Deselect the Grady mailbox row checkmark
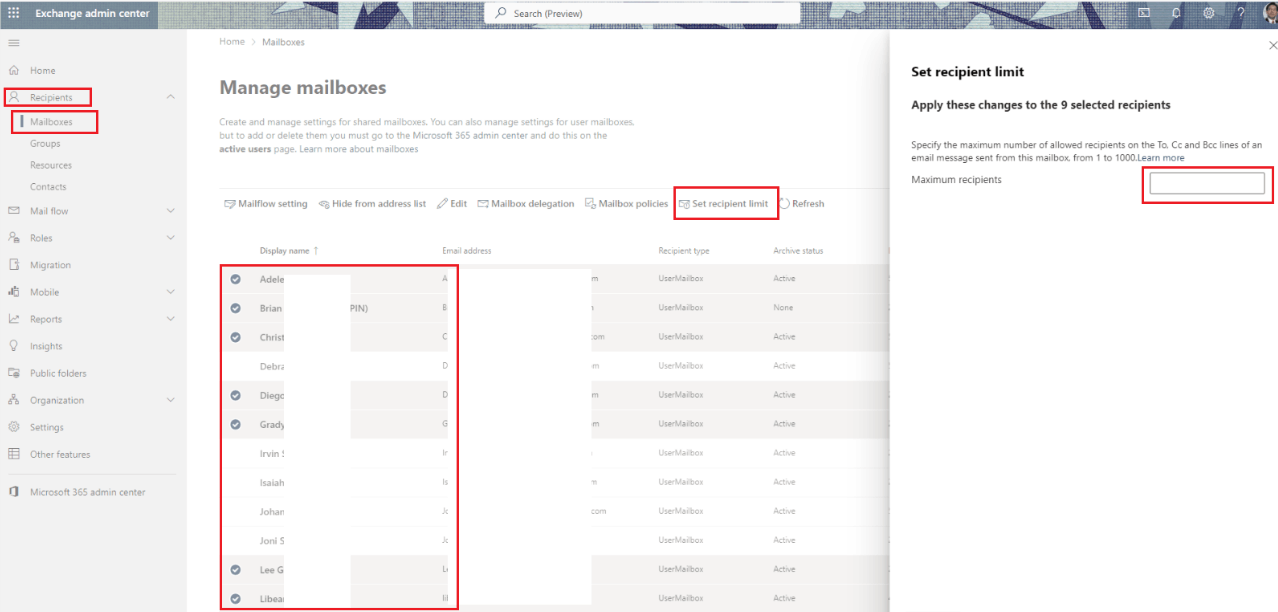The image size is (1278, 612). [236, 424]
